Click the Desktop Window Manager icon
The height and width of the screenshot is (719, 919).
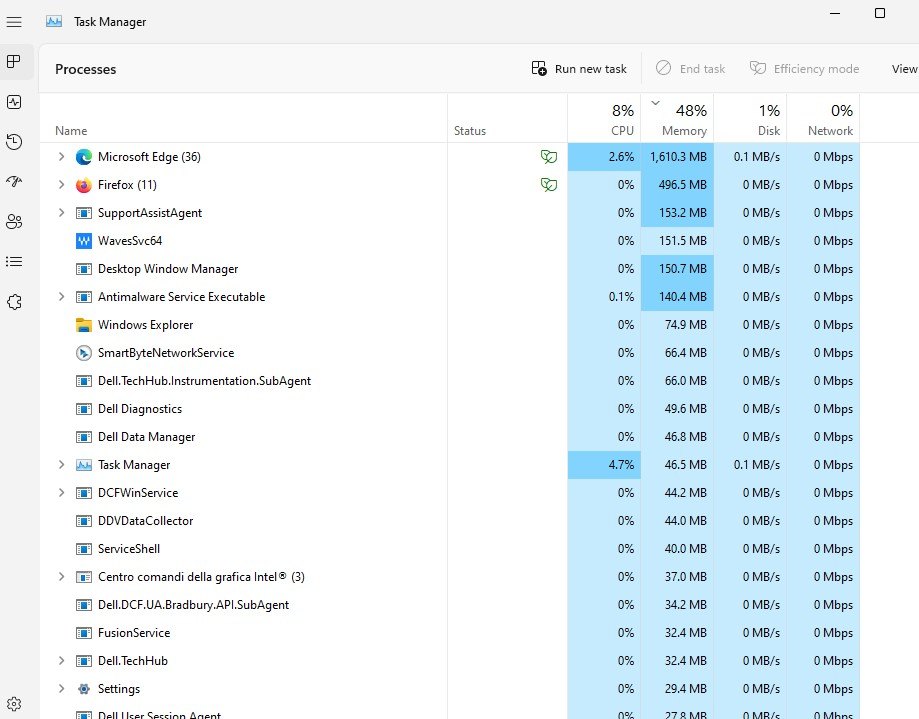(x=84, y=269)
